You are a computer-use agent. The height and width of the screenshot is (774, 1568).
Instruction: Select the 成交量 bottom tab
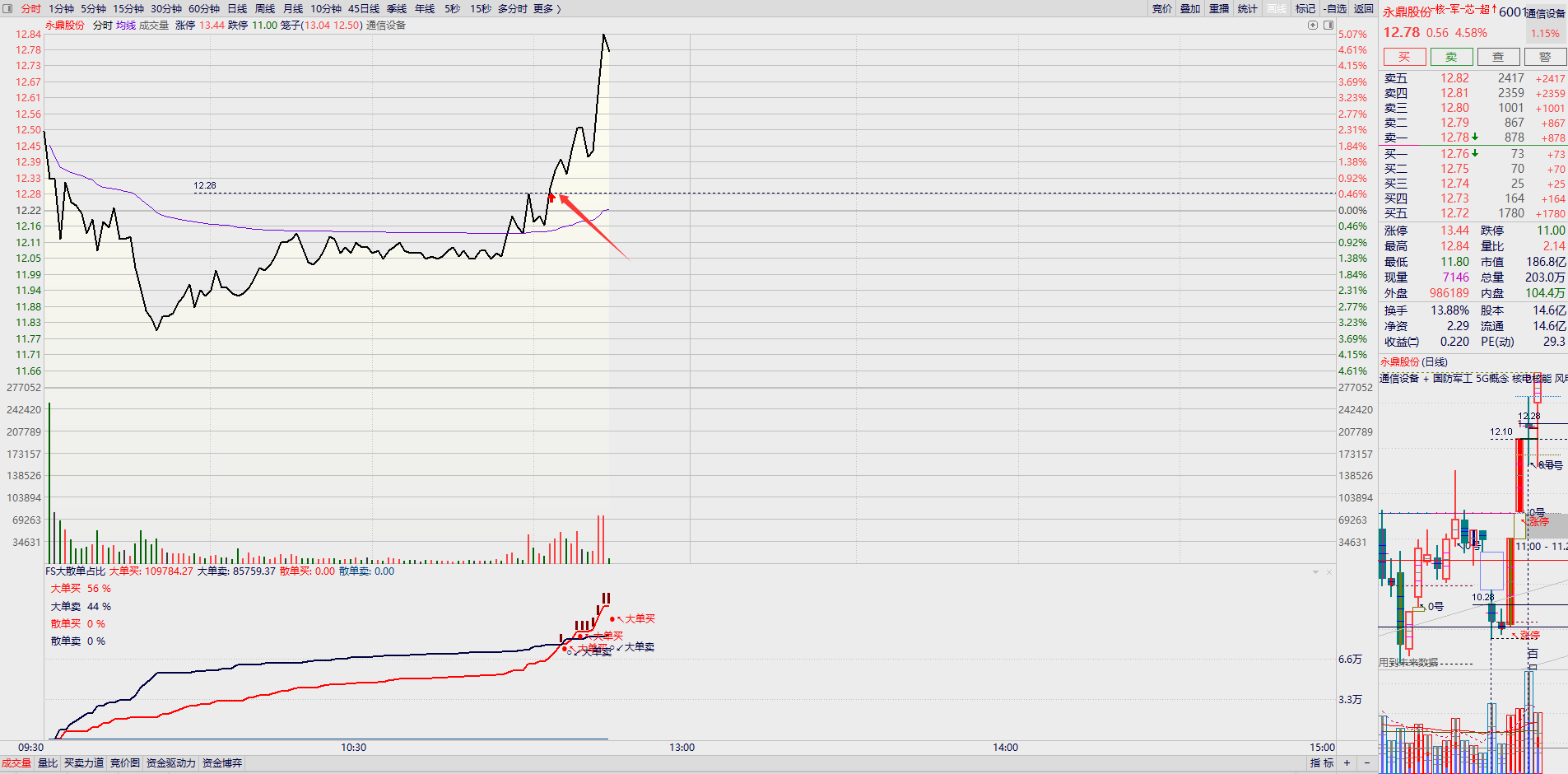click(x=16, y=763)
